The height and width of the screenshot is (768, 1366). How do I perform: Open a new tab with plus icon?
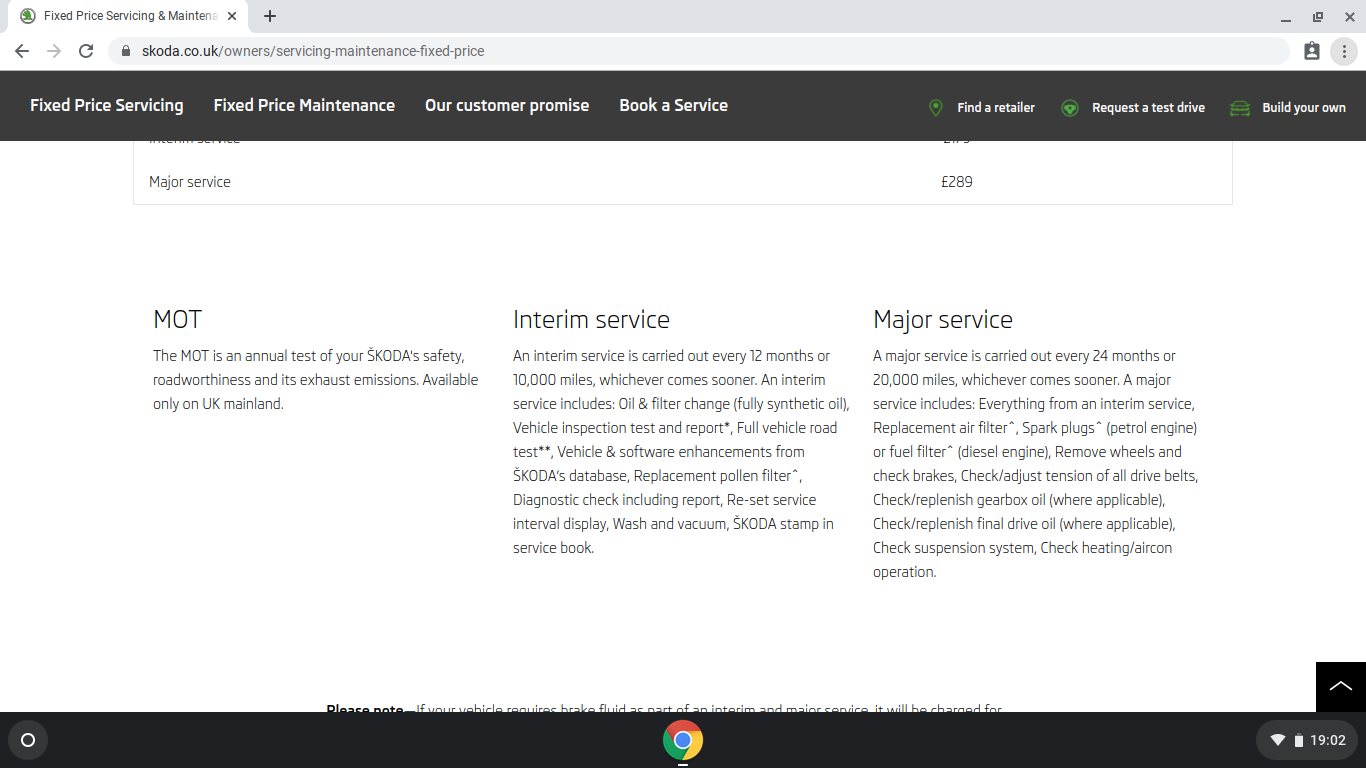click(x=270, y=16)
